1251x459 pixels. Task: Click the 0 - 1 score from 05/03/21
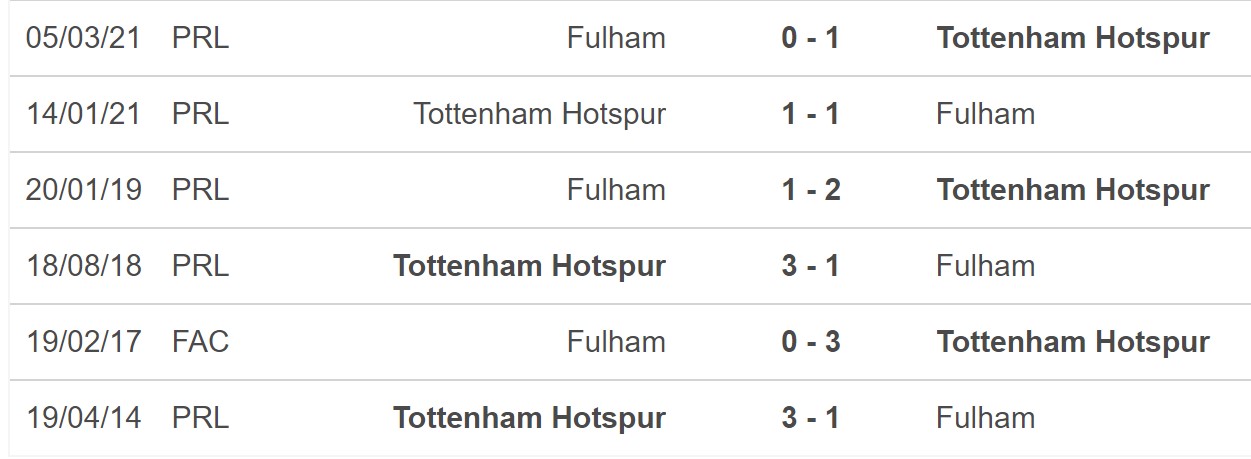click(x=810, y=39)
